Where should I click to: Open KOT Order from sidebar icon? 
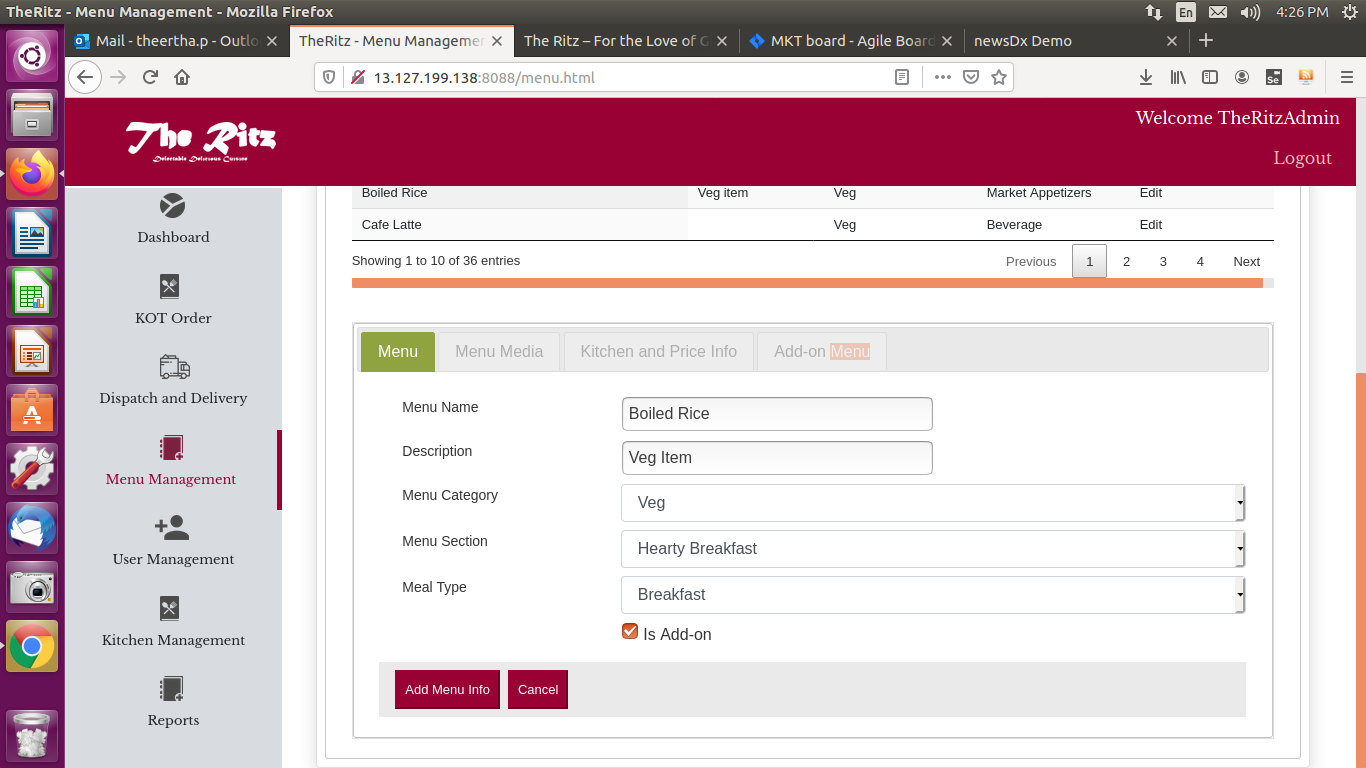170,287
